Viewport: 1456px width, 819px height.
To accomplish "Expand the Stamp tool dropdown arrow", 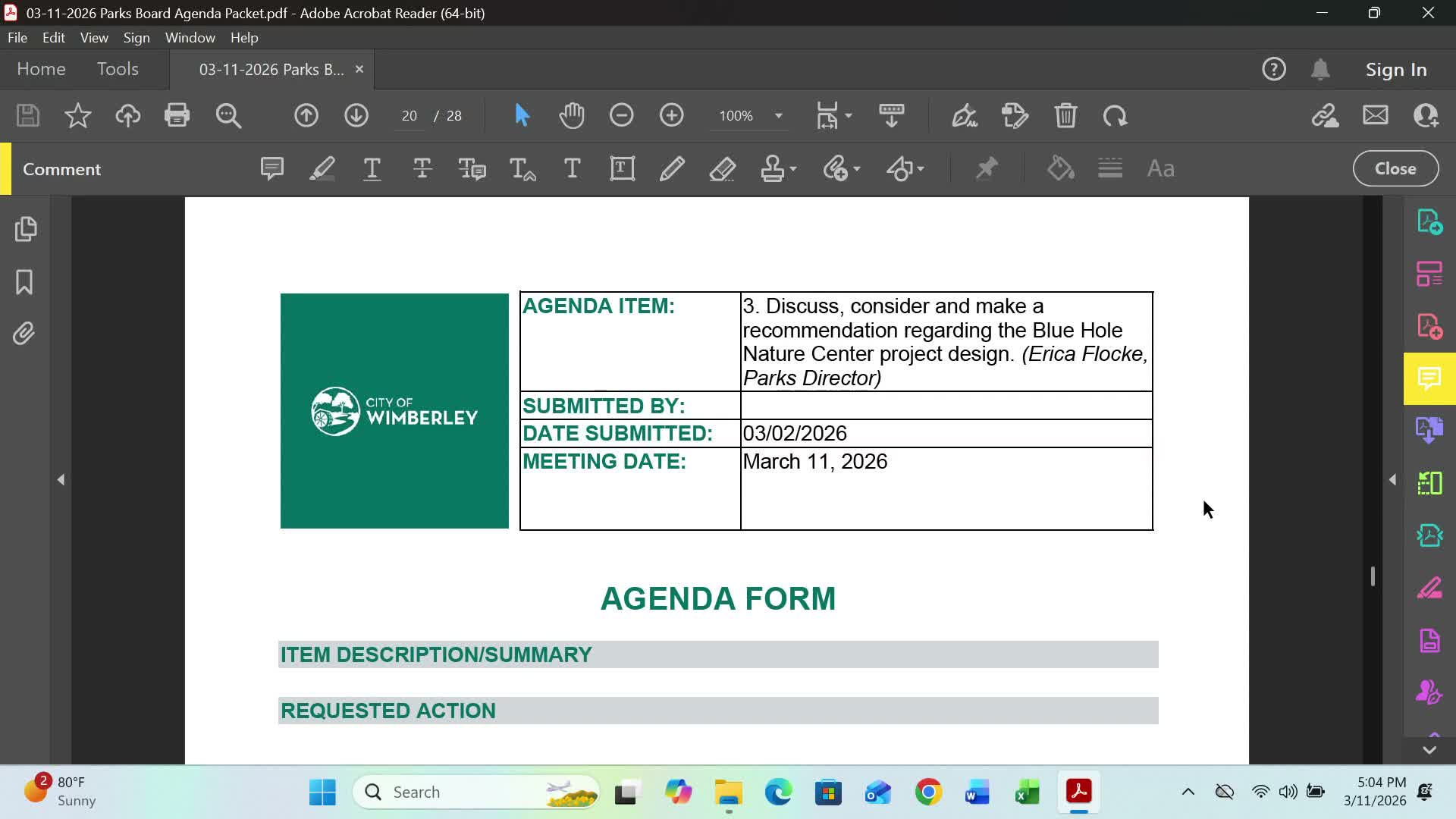I will point(793,168).
